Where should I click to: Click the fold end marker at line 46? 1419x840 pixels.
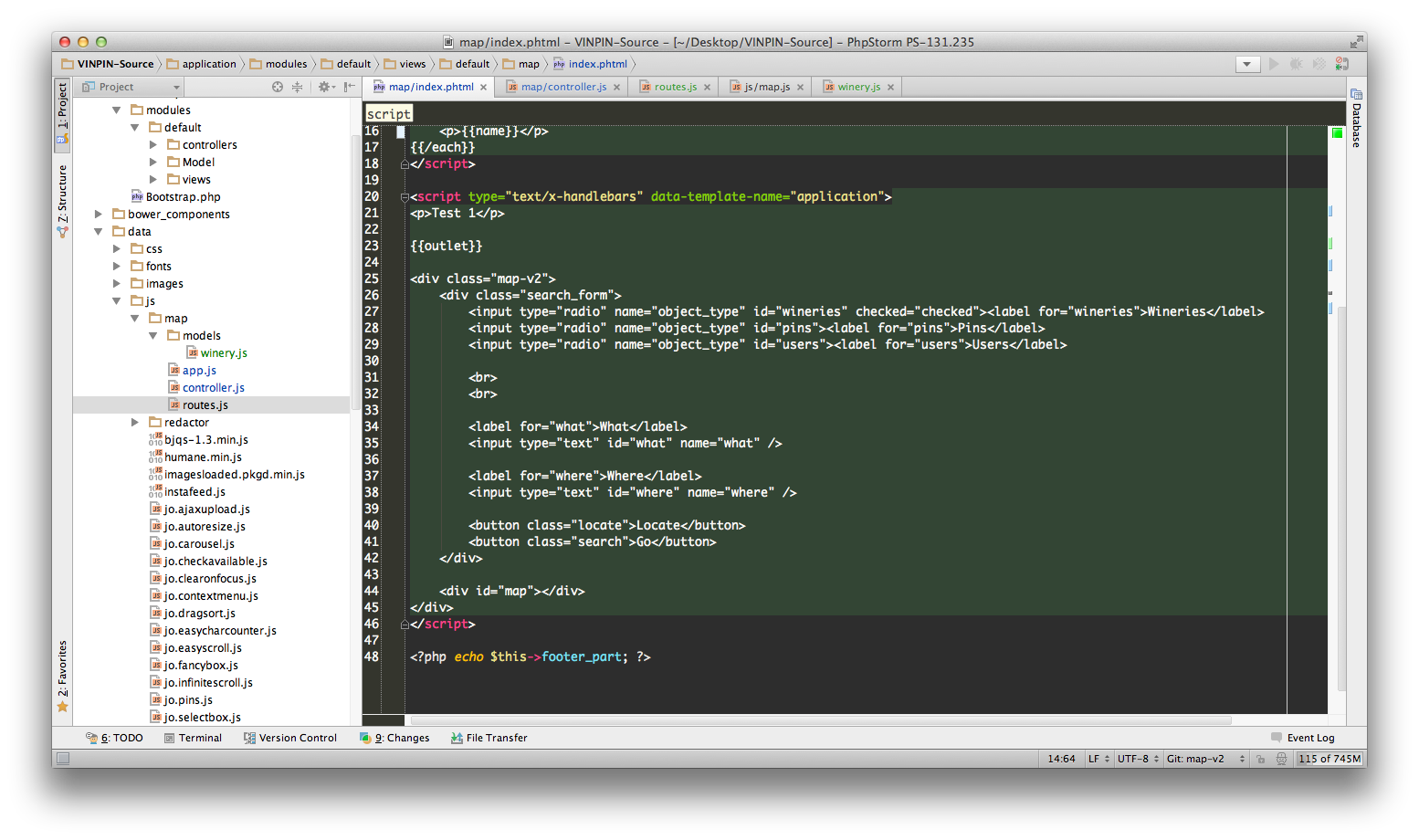(x=404, y=625)
